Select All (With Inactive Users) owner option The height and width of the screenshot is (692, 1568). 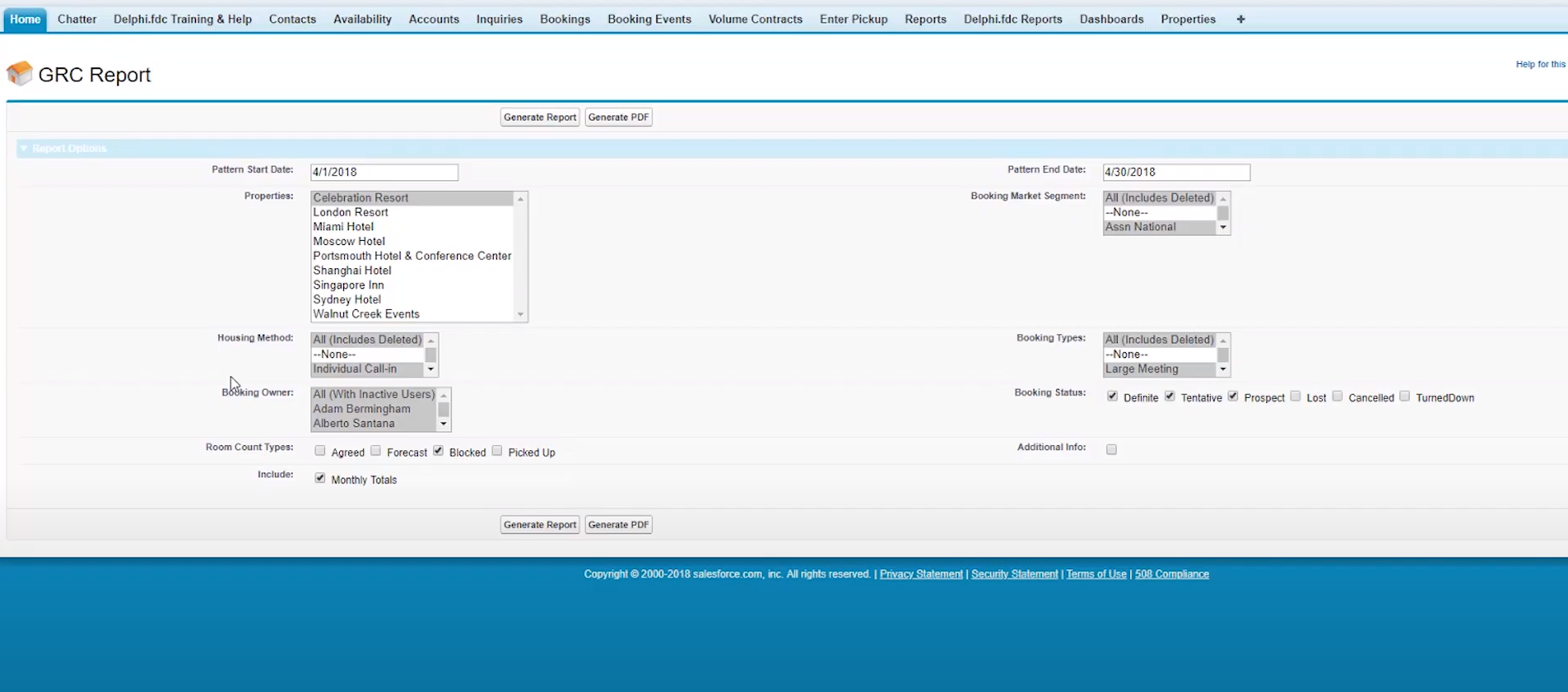tap(374, 395)
